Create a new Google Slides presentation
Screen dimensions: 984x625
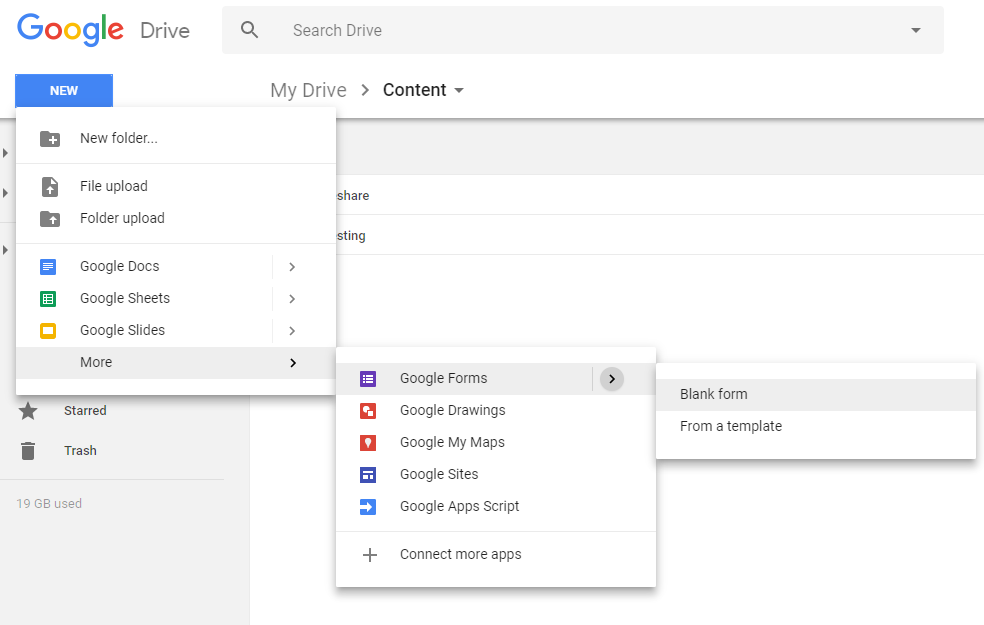(x=144, y=331)
